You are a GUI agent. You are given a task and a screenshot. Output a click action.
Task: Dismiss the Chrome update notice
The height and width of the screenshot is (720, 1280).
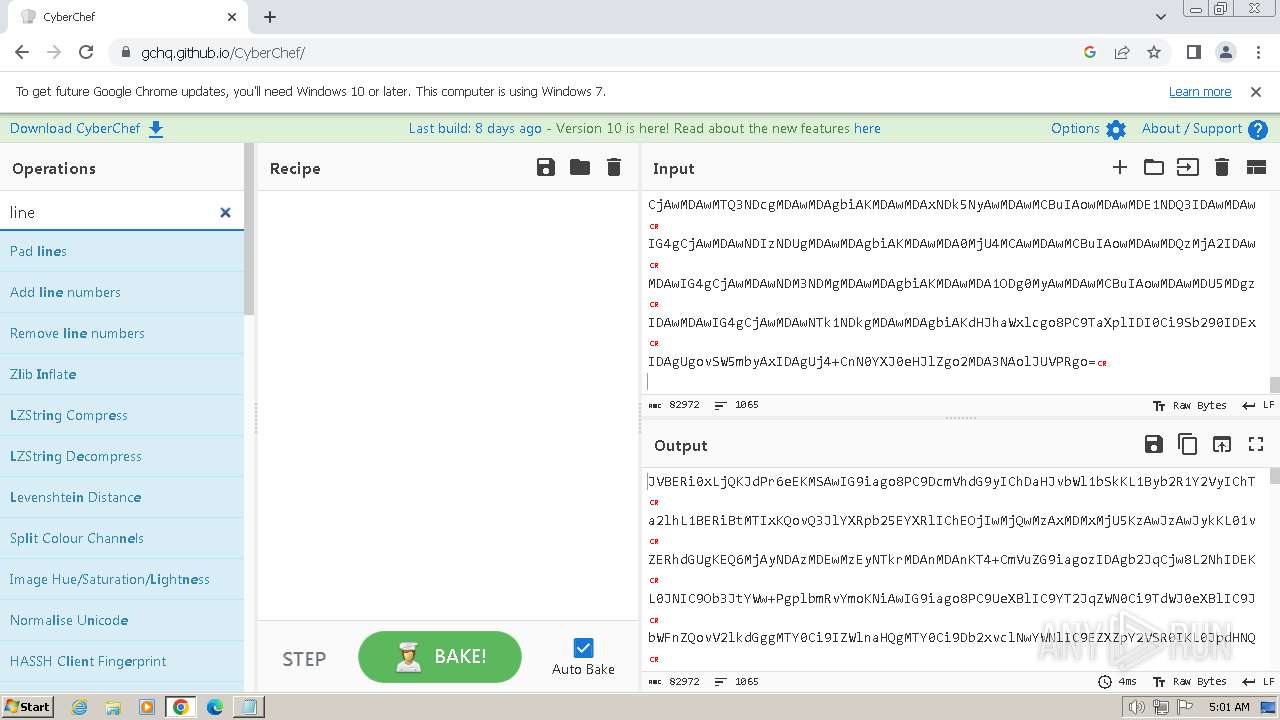pyautogui.click(x=1256, y=91)
